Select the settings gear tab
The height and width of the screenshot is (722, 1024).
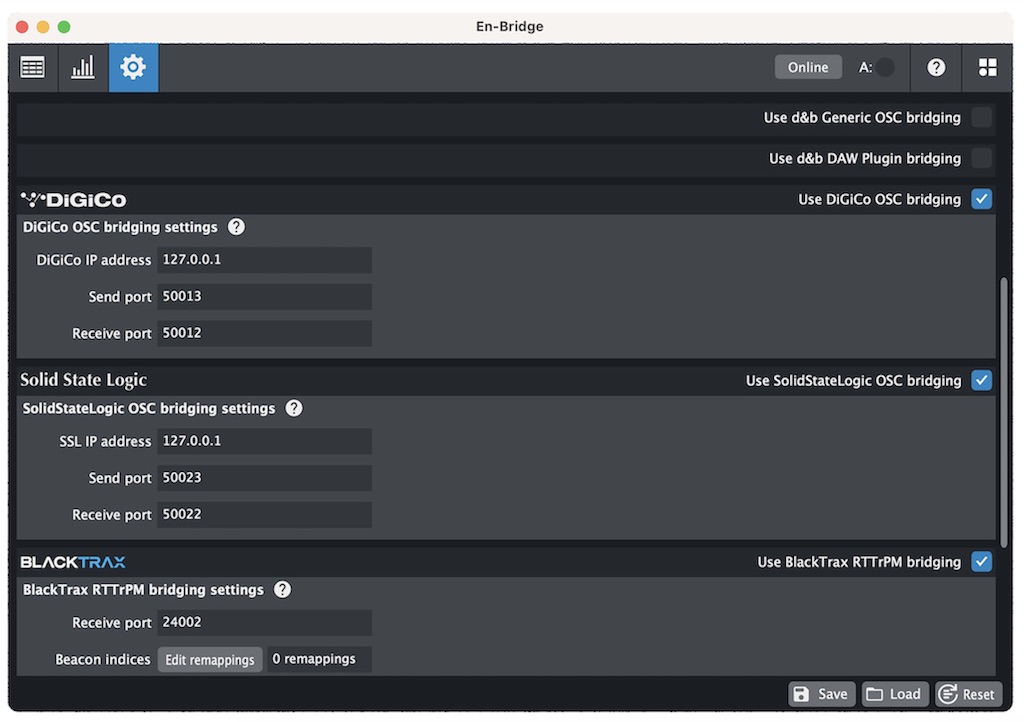(x=133, y=67)
